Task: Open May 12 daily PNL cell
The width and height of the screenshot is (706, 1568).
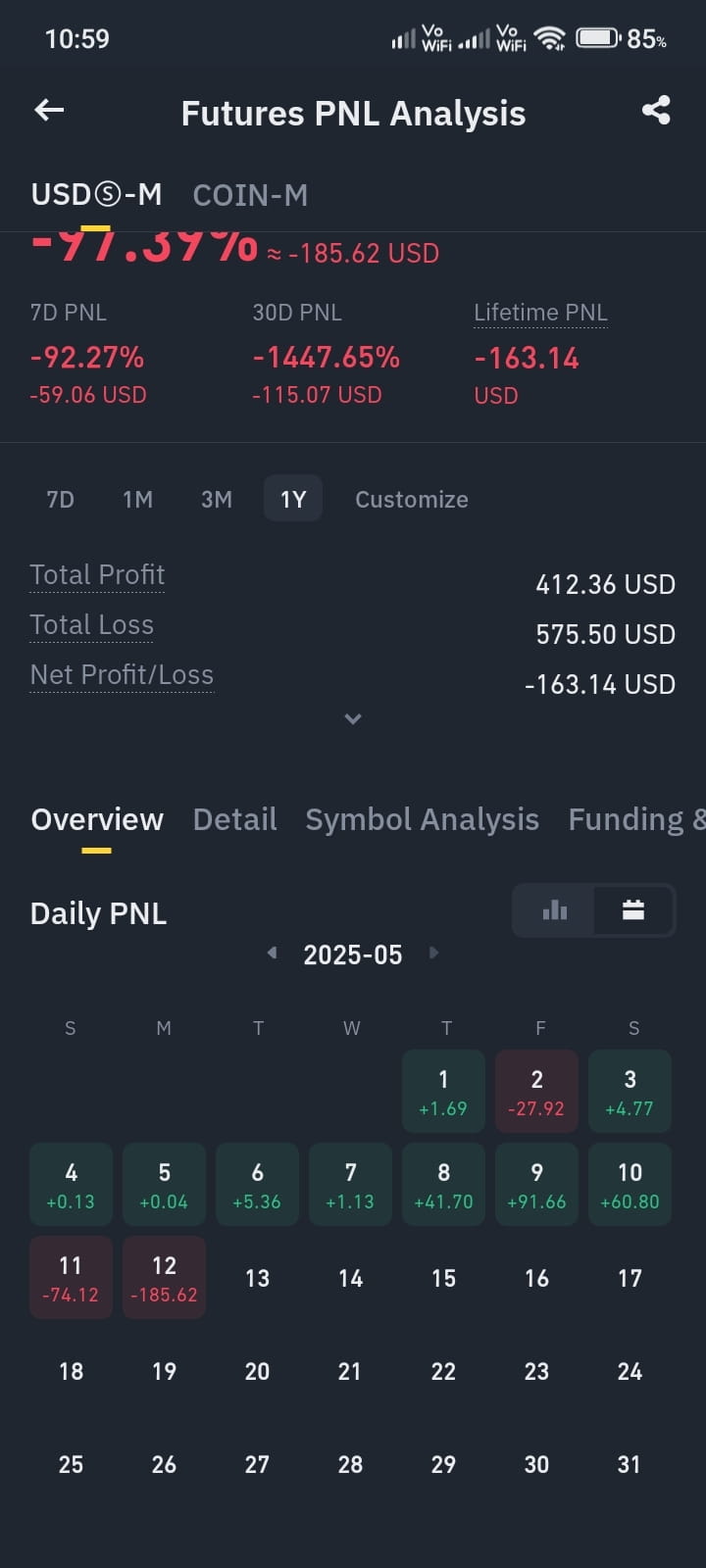Action: coord(164,1277)
